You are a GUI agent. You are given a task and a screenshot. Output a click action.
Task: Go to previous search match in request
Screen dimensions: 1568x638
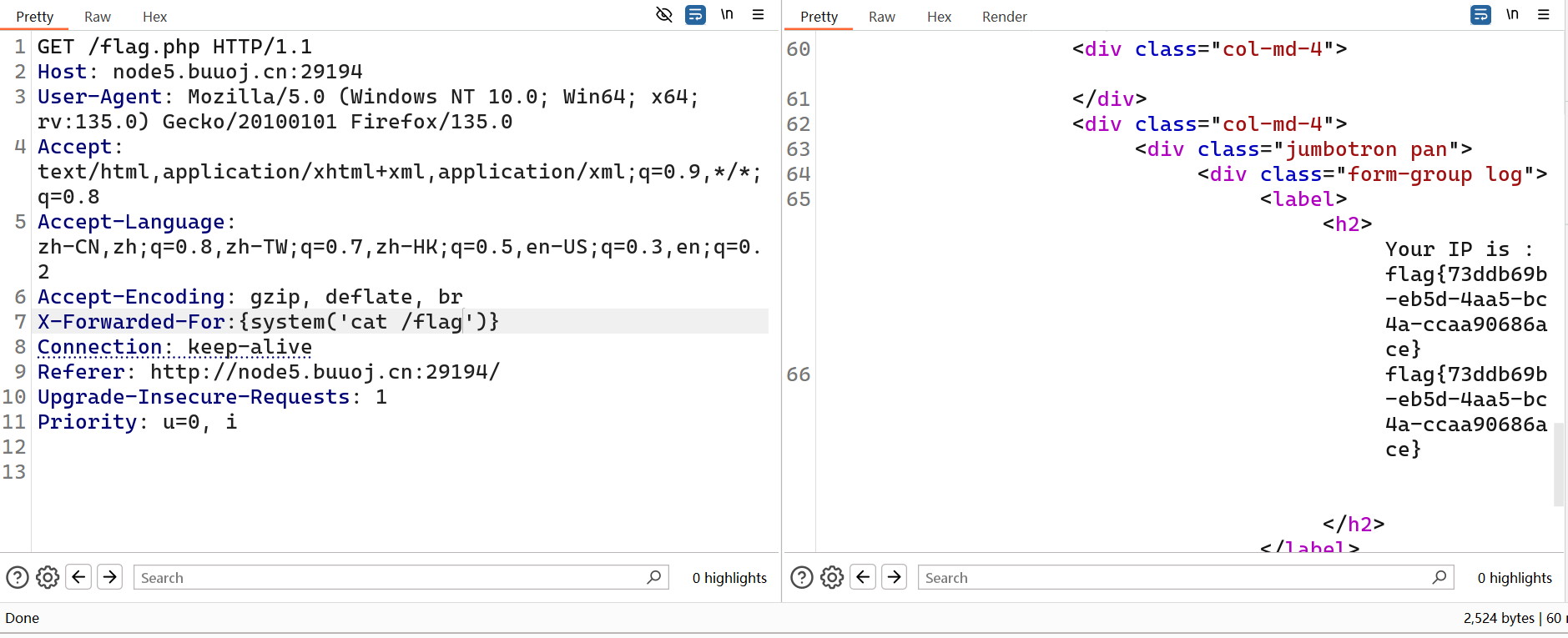[x=78, y=577]
